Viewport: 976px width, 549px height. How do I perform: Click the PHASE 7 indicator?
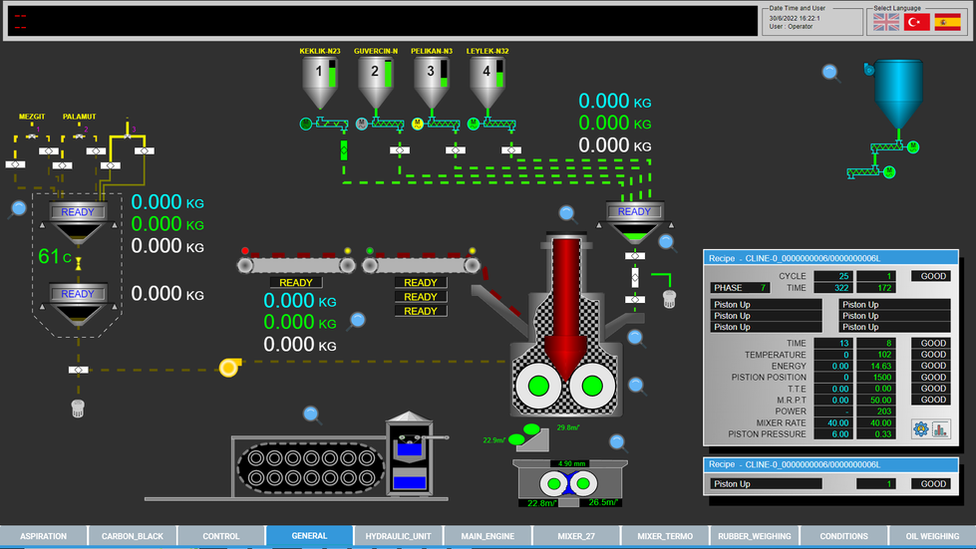click(x=740, y=288)
